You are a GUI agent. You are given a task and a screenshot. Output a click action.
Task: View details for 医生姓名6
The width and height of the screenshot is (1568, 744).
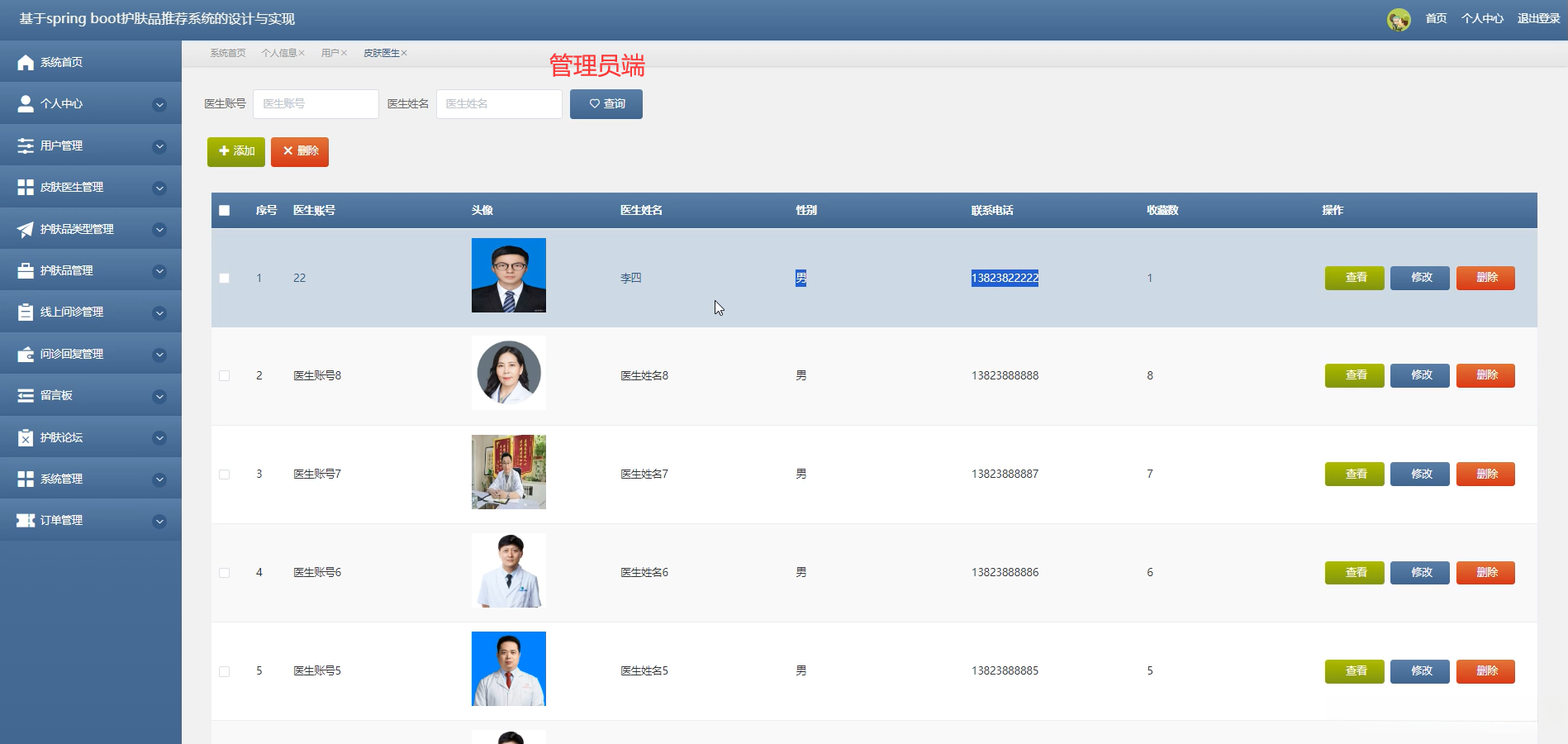coord(1355,572)
